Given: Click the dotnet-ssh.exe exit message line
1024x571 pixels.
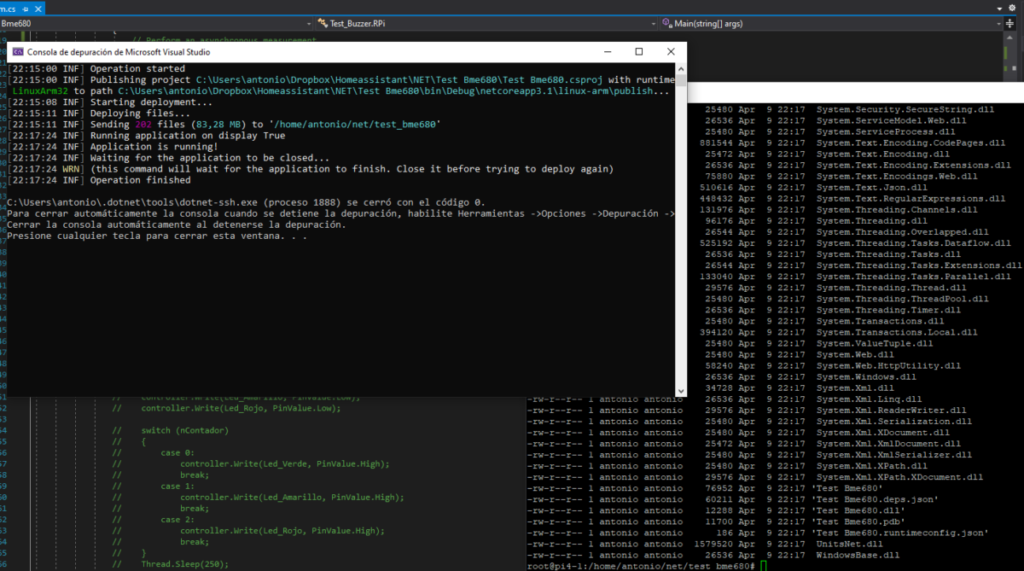Looking at the screenshot, I should pyautogui.click(x=246, y=202).
